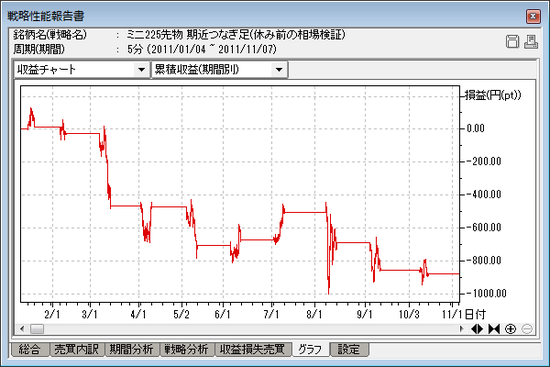The height and width of the screenshot is (367, 550).
Task: Click the 5分 period text
Action: [135, 49]
